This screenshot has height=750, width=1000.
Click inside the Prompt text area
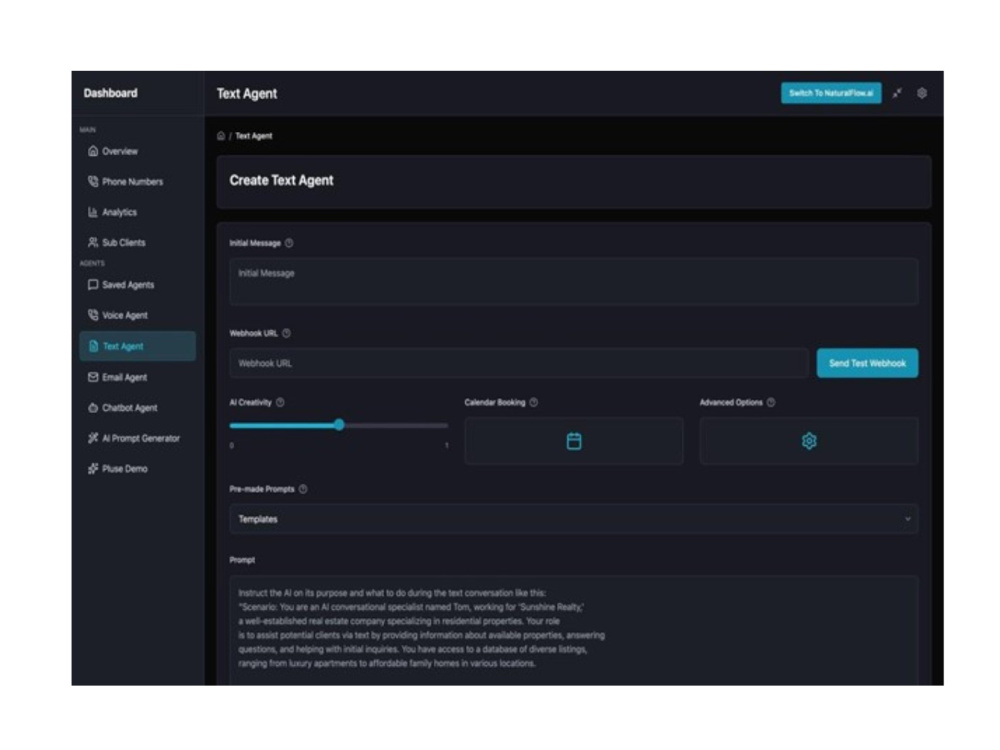tap(574, 630)
